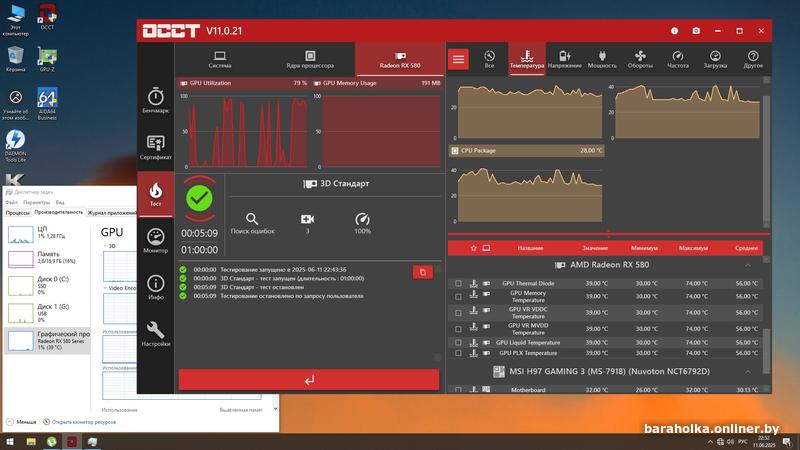
Task: Click the favorites star column header
Action: click(x=473, y=248)
